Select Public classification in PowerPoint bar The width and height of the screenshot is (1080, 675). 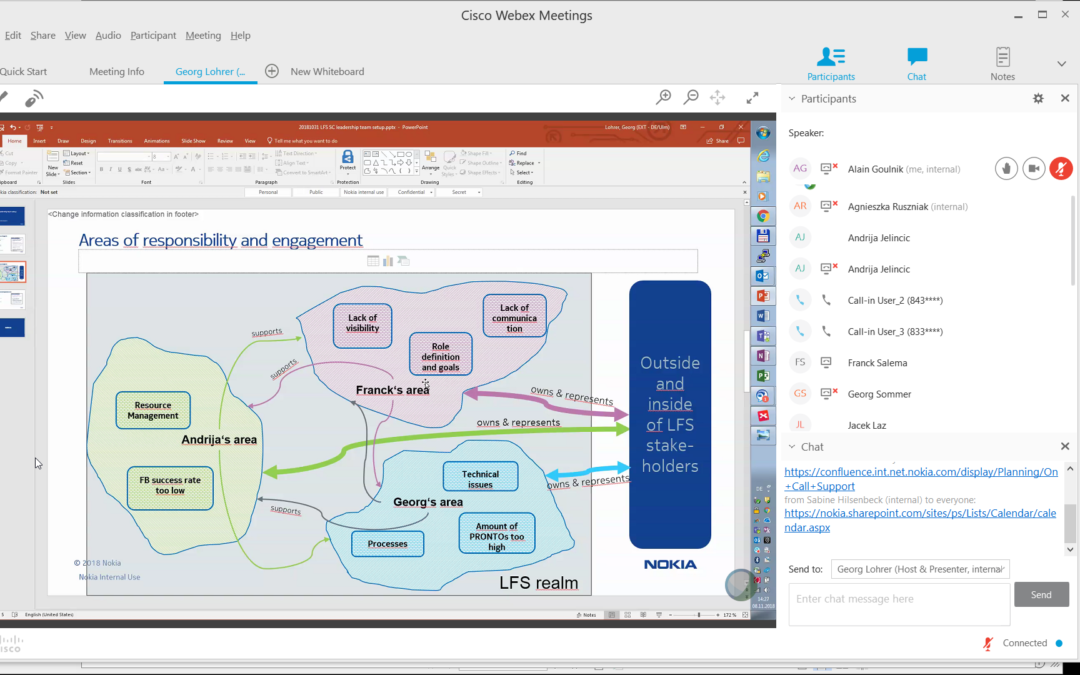tap(316, 192)
